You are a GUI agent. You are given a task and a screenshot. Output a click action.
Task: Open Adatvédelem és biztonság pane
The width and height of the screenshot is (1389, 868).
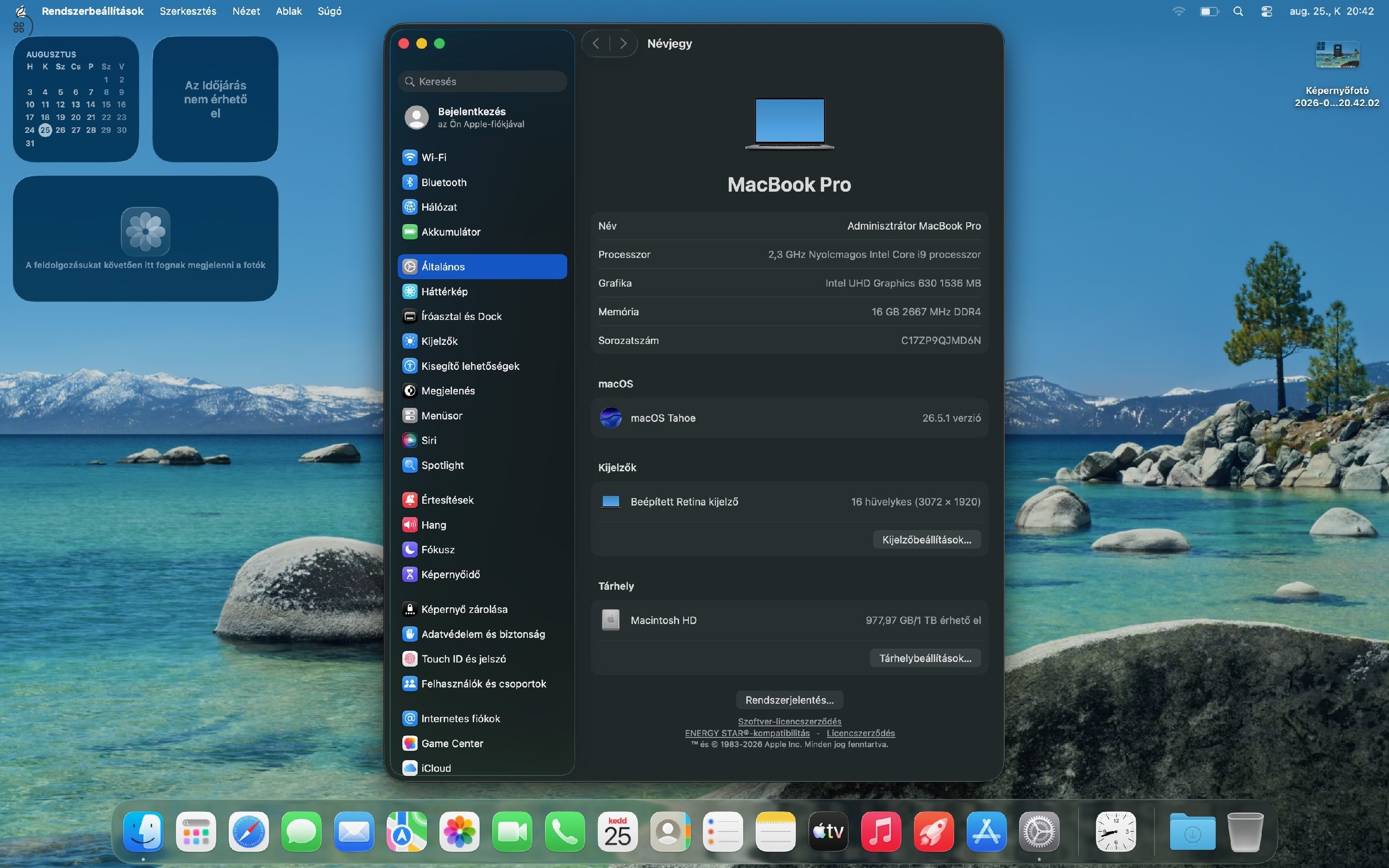pos(482,634)
